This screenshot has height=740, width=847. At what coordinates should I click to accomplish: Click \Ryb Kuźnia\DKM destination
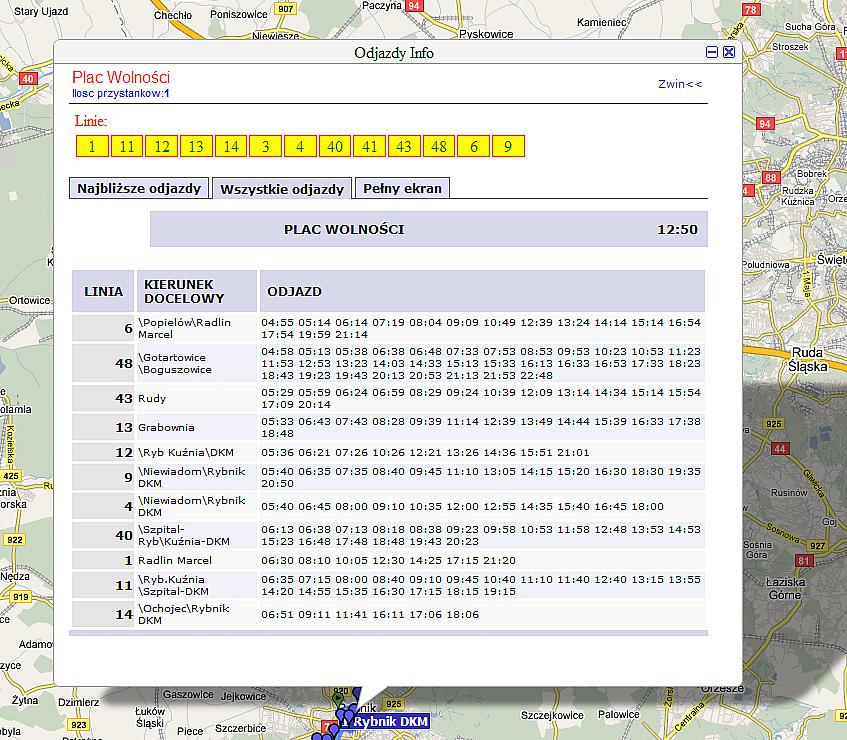[x=186, y=452]
